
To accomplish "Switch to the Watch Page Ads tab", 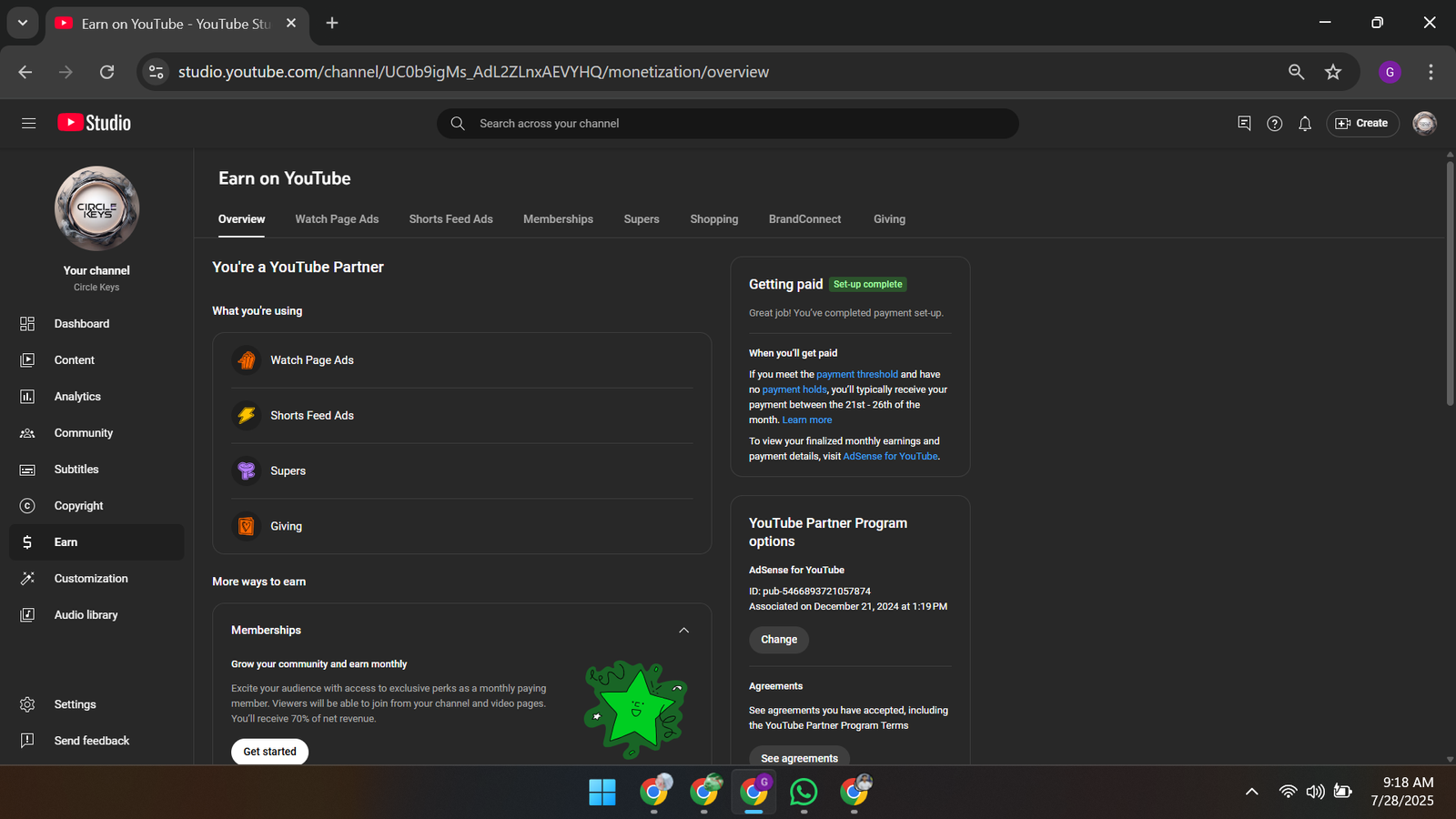I will coord(337,219).
